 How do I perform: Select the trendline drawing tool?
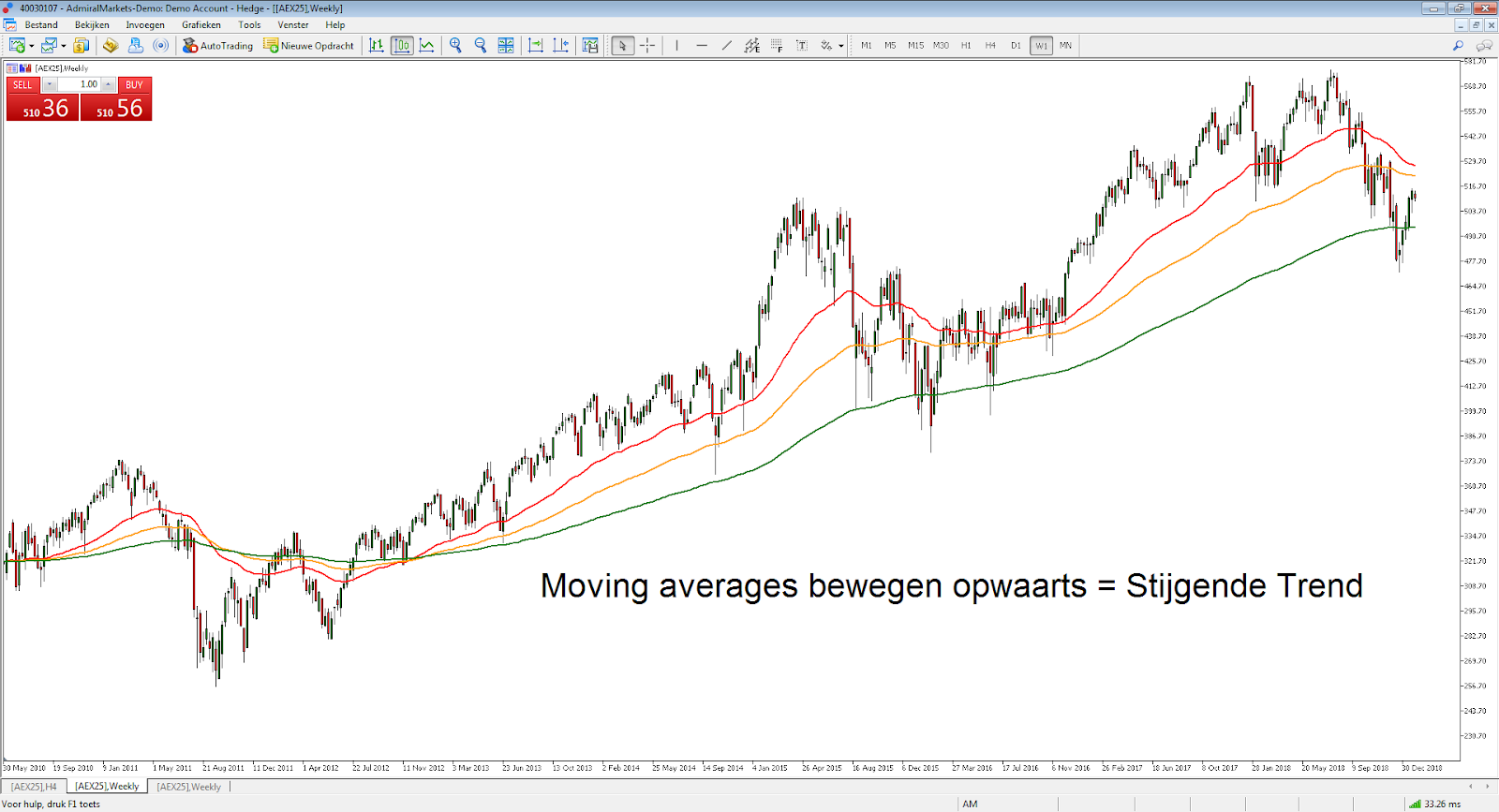point(727,45)
